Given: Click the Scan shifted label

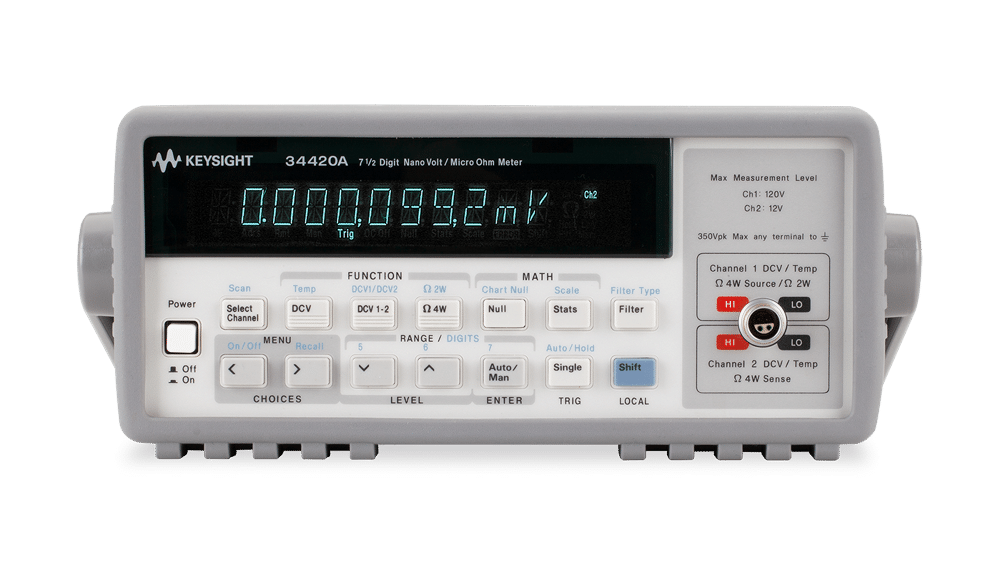Looking at the screenshot, I should [x=239, y=288].
